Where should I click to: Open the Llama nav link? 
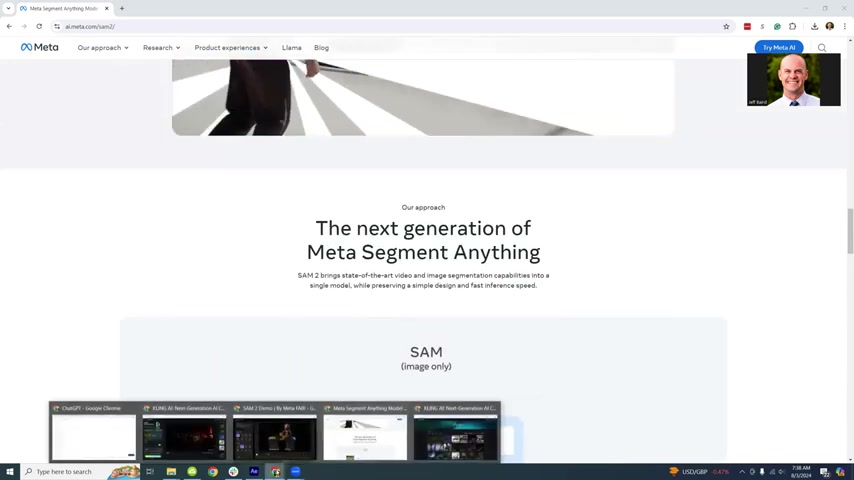click(291, 48)
